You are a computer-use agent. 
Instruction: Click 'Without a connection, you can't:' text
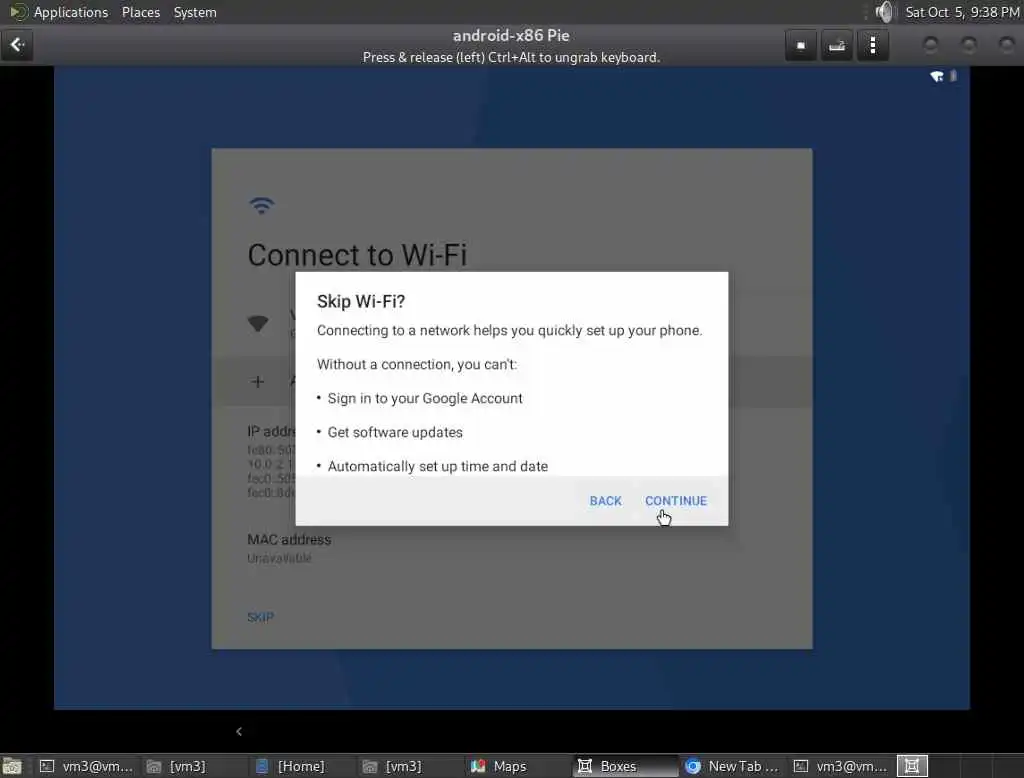(417, 365)
